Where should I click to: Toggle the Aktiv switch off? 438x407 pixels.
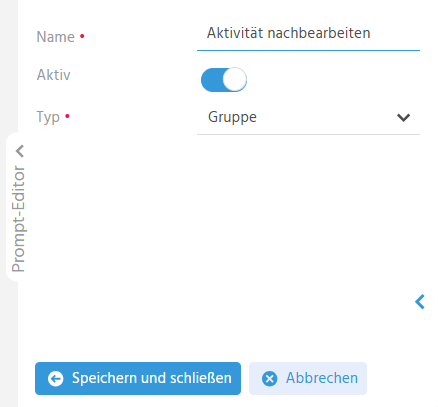point(224,80)
